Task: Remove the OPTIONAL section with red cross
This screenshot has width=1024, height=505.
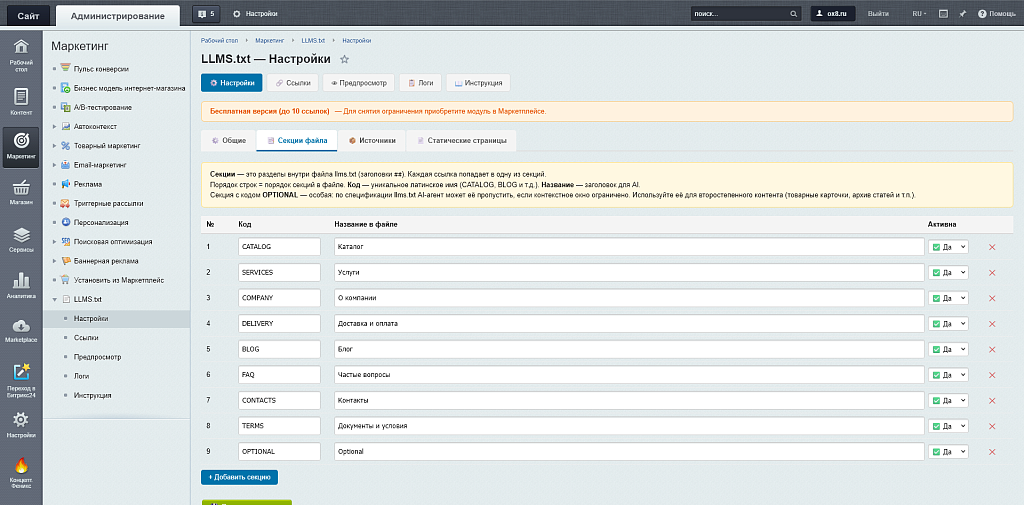Action: pyautogui.click(x=992, y=452)
